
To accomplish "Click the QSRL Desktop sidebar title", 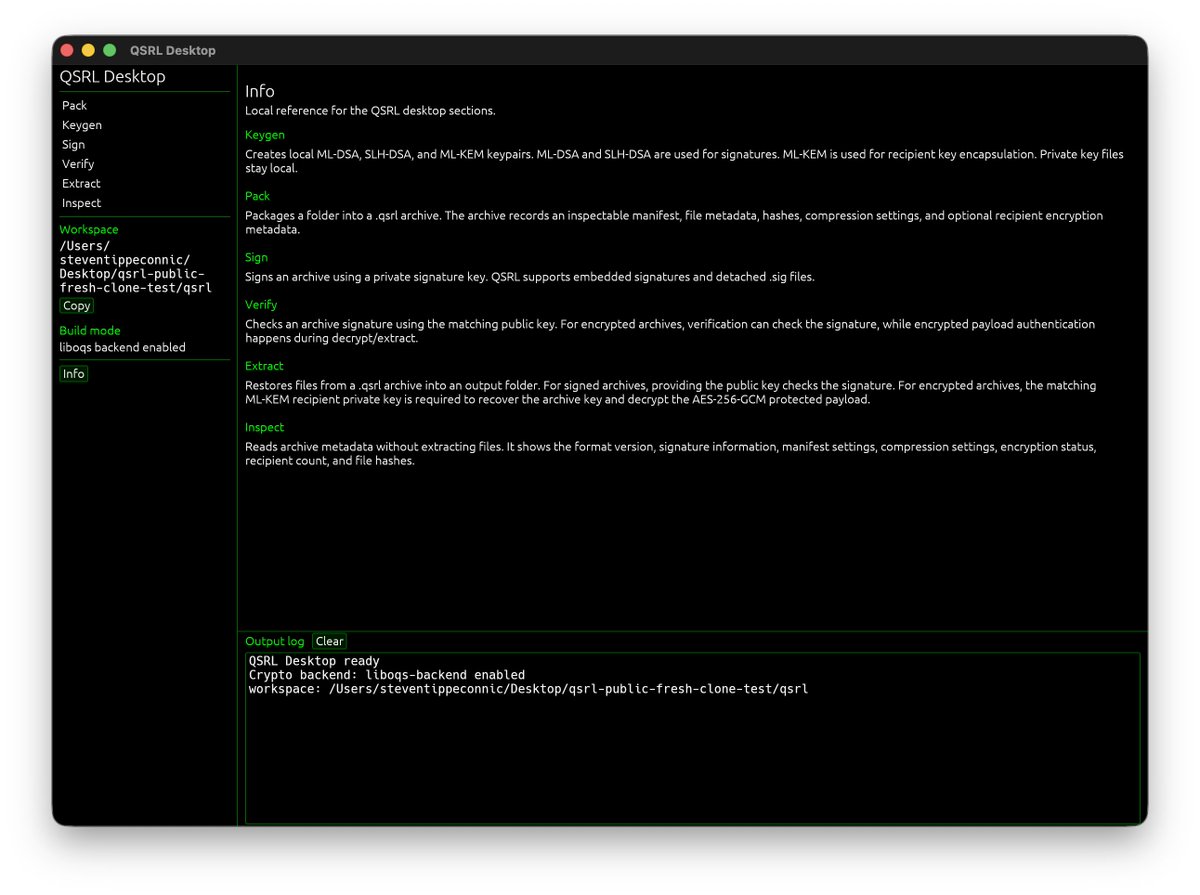I will tap(112, 77).
